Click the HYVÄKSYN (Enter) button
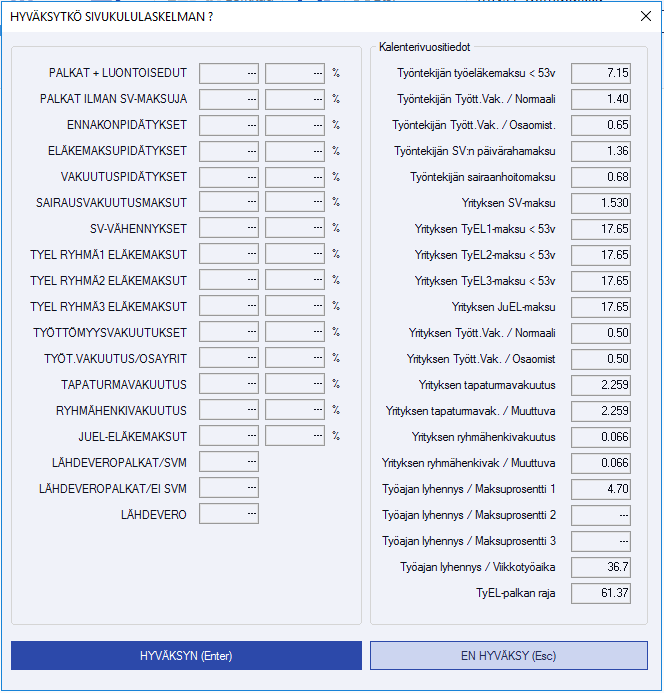 (186, 656)
